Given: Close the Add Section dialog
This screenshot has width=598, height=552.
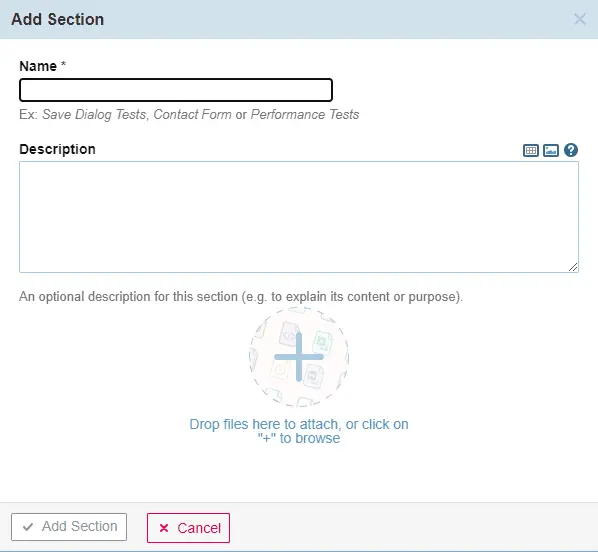Looking at the screenshot, I should pos(580,19).
